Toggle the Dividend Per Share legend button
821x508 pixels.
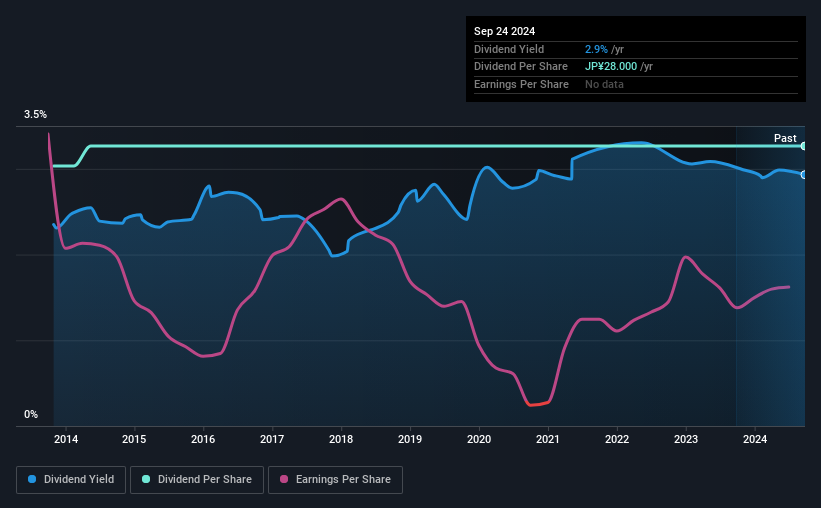click(x=197, y=479)
